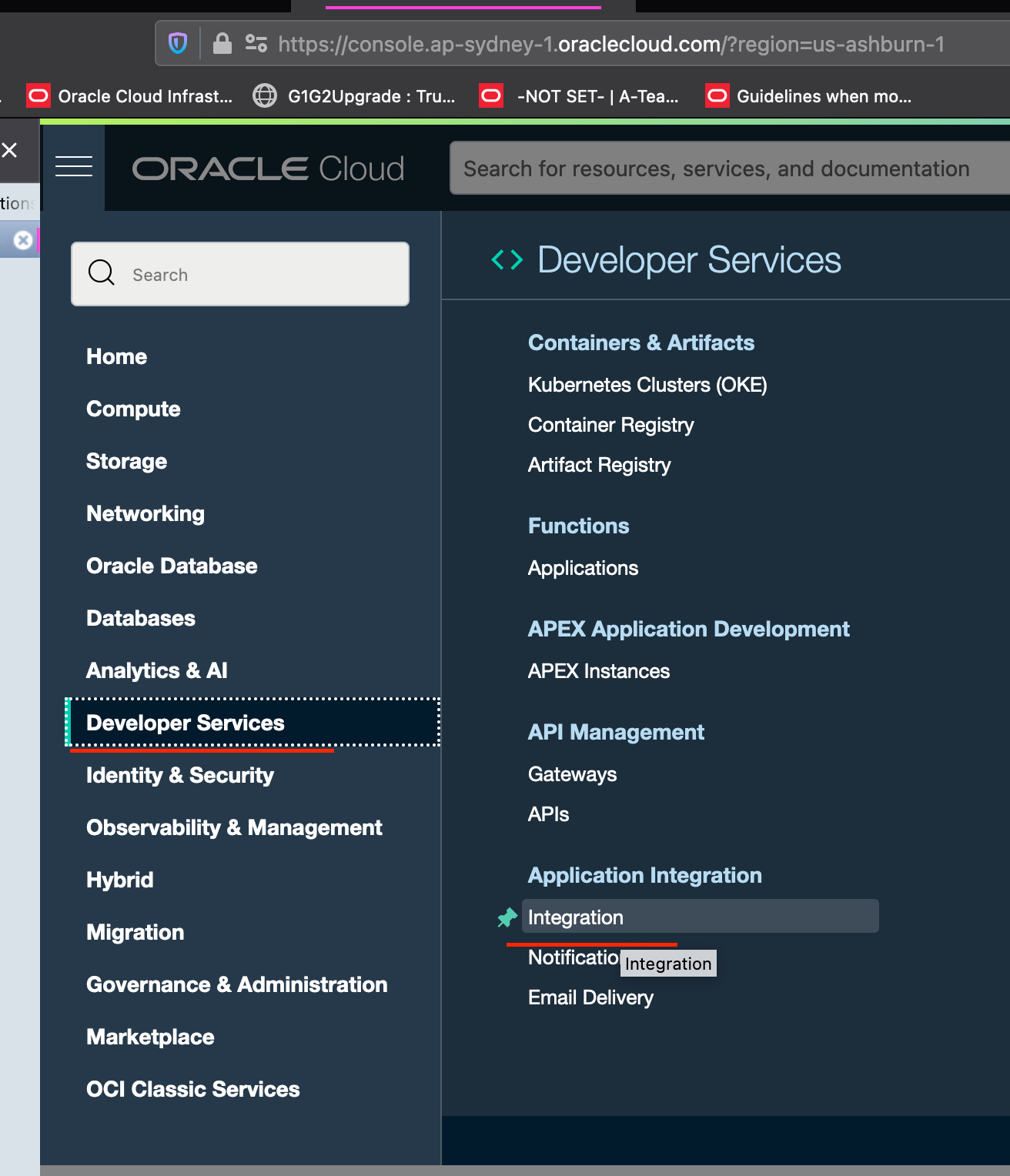The image size is (1010, 1176).
Task: Open the G1G2Upgrade bookmark
Action: pyautogui.click(x=354, y=96)
